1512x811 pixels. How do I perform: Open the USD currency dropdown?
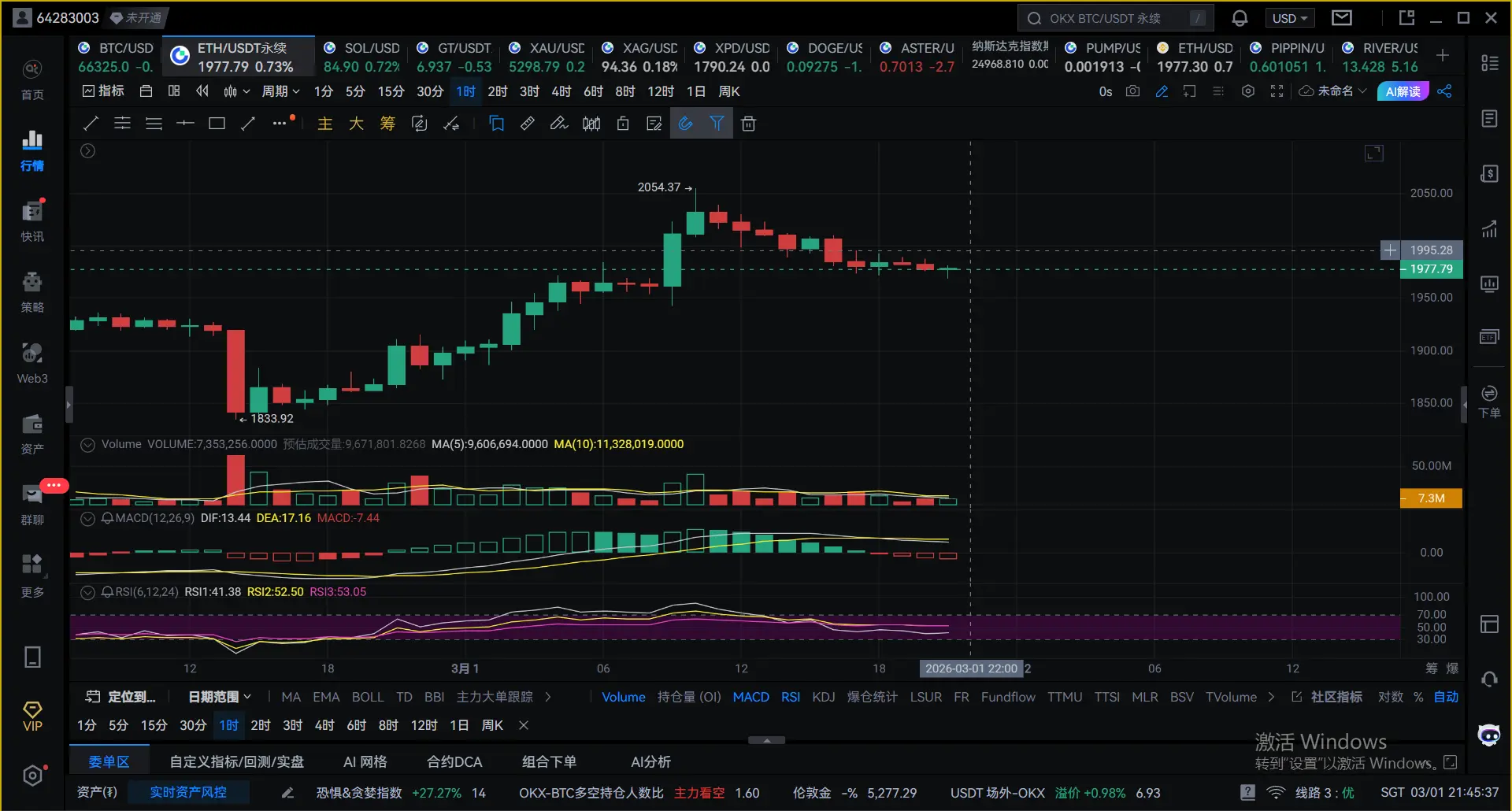coord(1289,18)
